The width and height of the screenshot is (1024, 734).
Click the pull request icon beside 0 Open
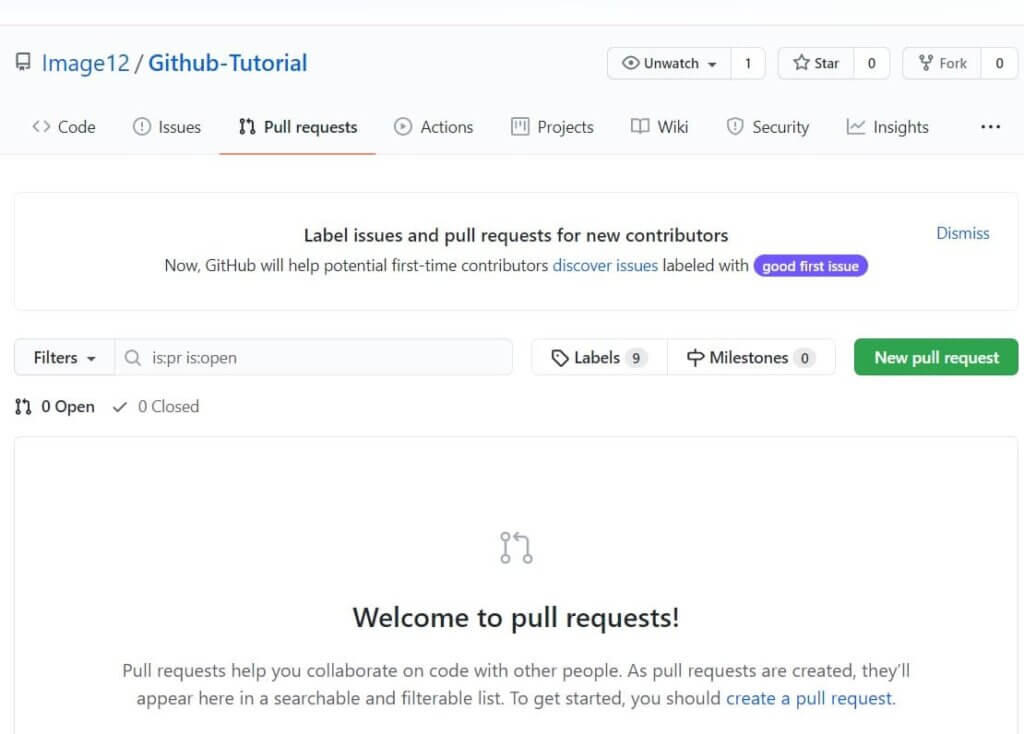click(x=23, y=407)
